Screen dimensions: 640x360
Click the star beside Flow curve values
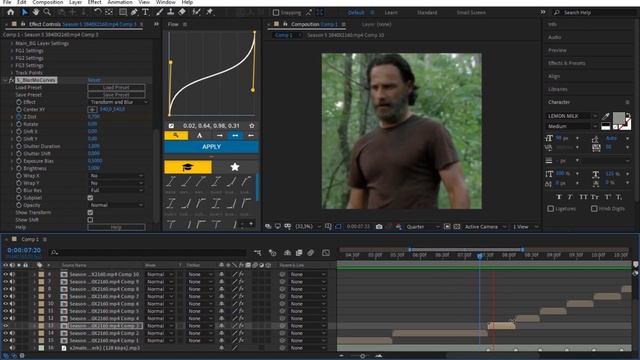(x=252, y=126)
